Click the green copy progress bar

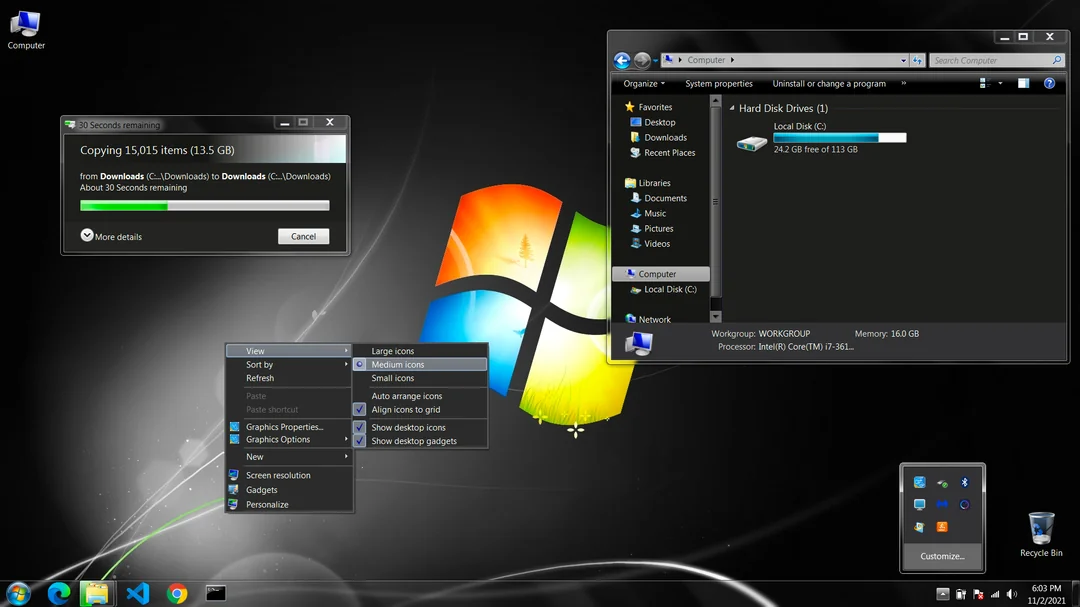pyautogui.click(x=205, y=205)
